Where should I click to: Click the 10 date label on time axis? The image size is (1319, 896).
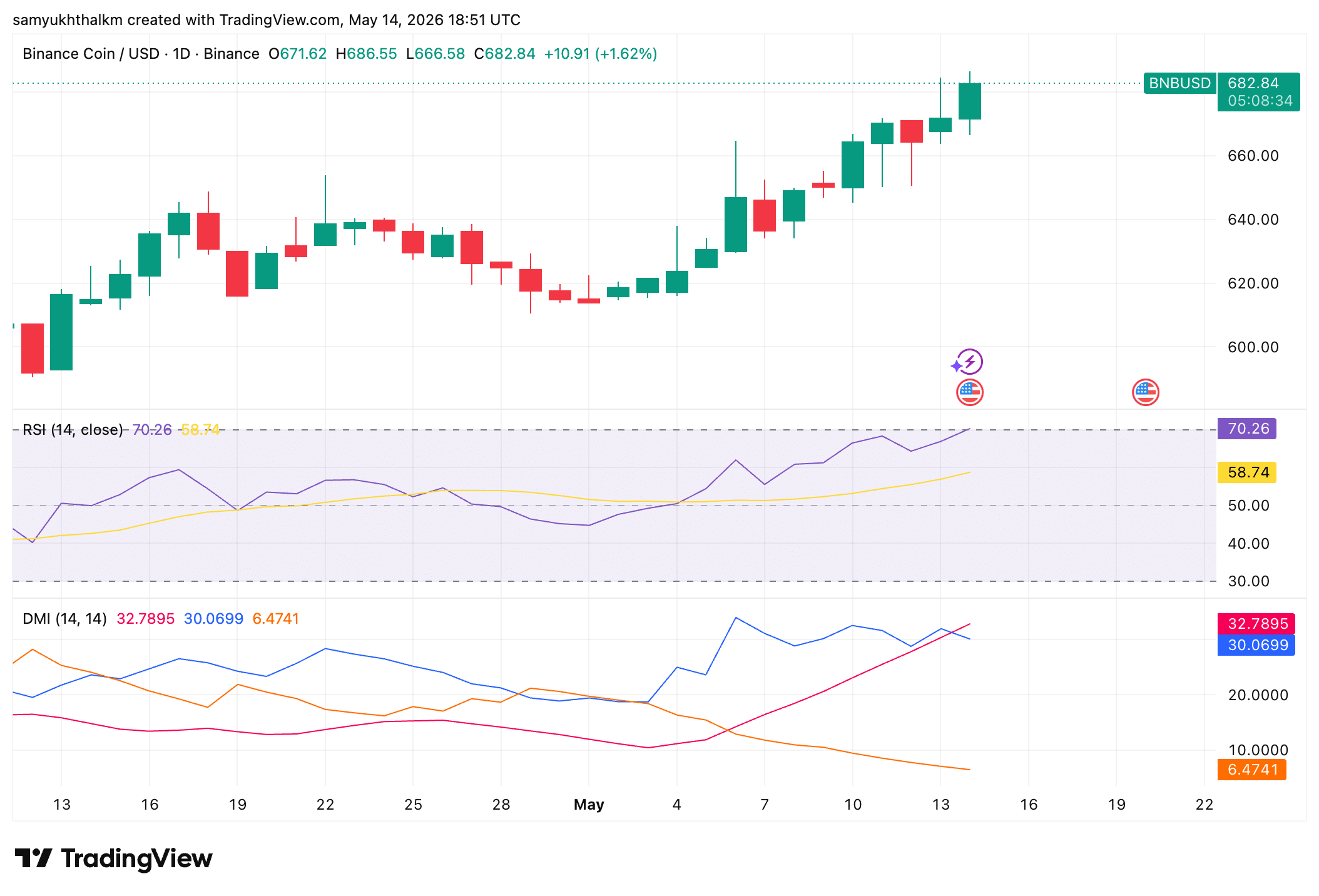[853, 805]
